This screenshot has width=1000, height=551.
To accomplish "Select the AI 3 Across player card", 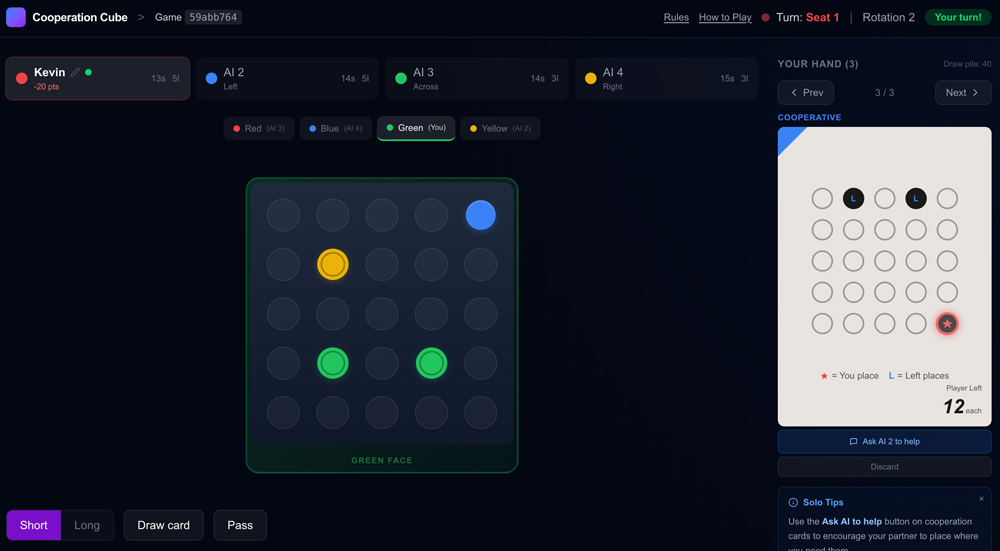I will (476, 78).
